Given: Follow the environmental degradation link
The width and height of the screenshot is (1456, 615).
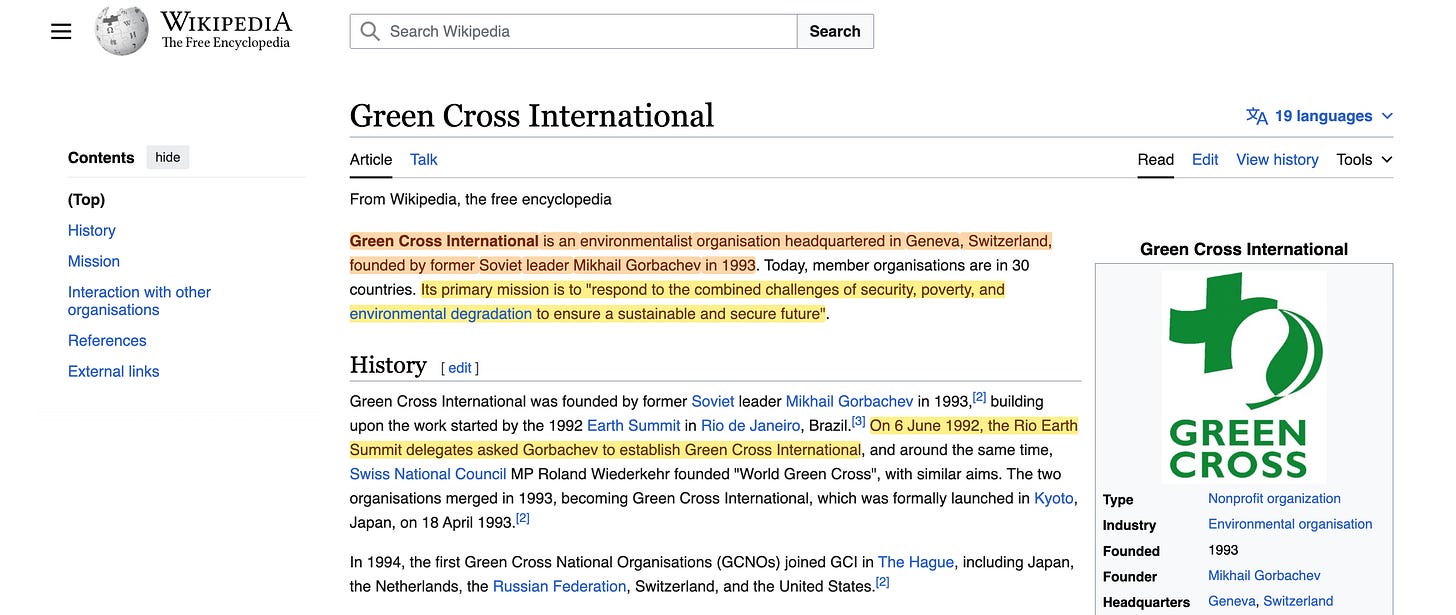Looking at the screenshot, I should [x=441, y=313].
